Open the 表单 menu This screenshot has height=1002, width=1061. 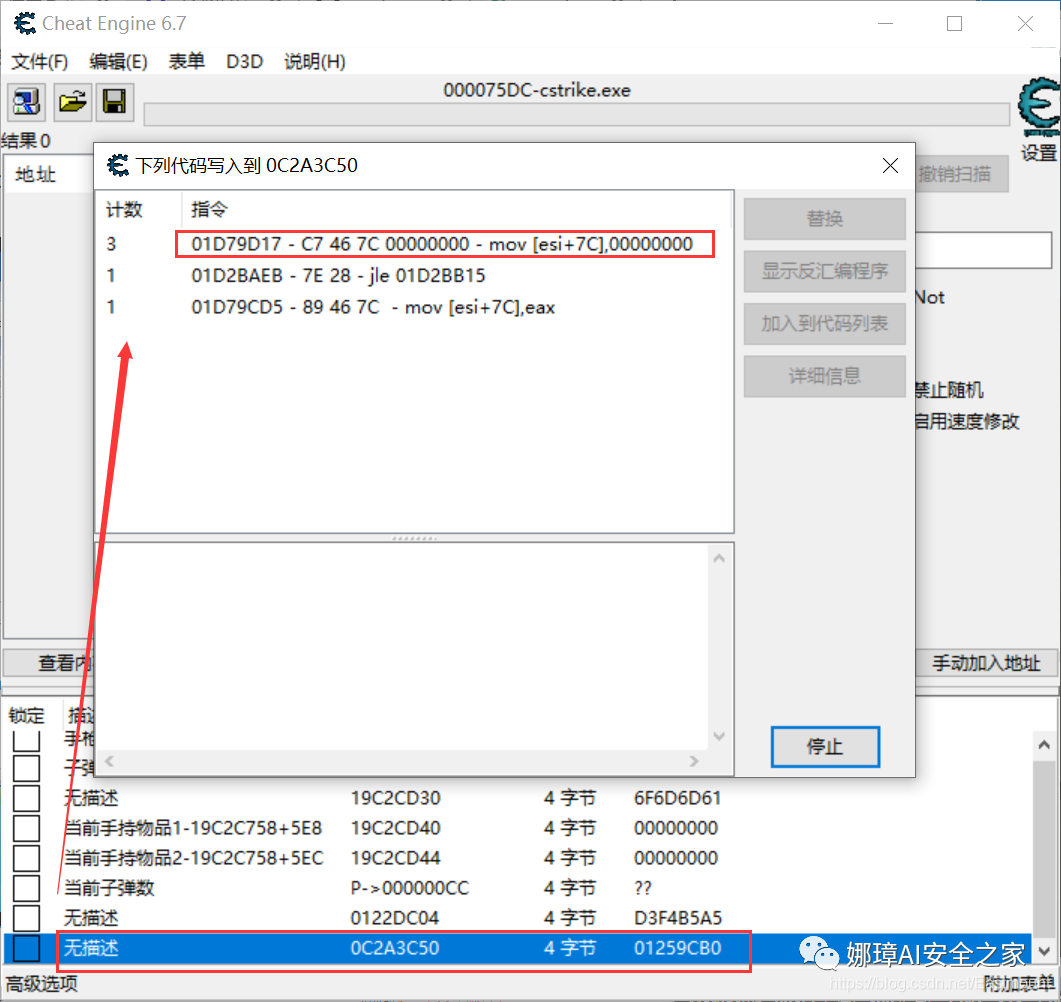[187, 62]
